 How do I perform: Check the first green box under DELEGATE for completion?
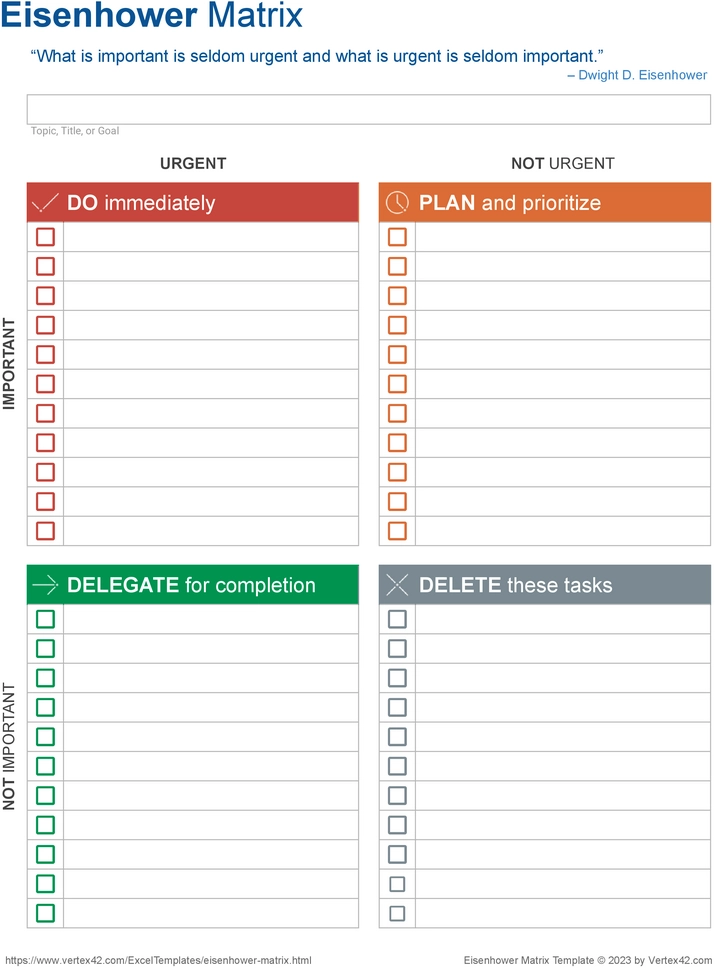[x=45, y=619]
